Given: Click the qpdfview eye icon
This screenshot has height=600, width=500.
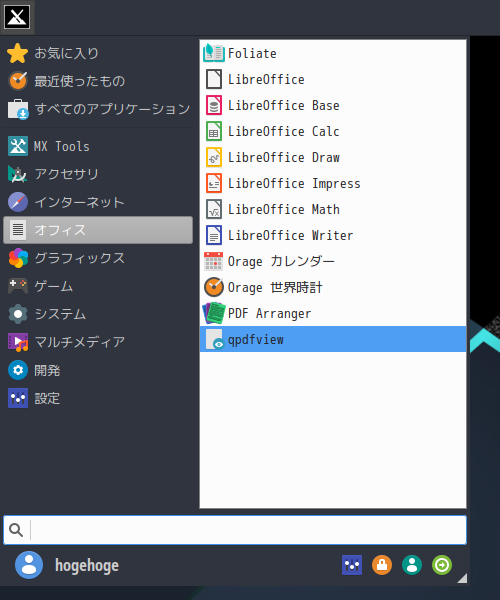Looking at the screenshot, I should (x=213, y=339).
